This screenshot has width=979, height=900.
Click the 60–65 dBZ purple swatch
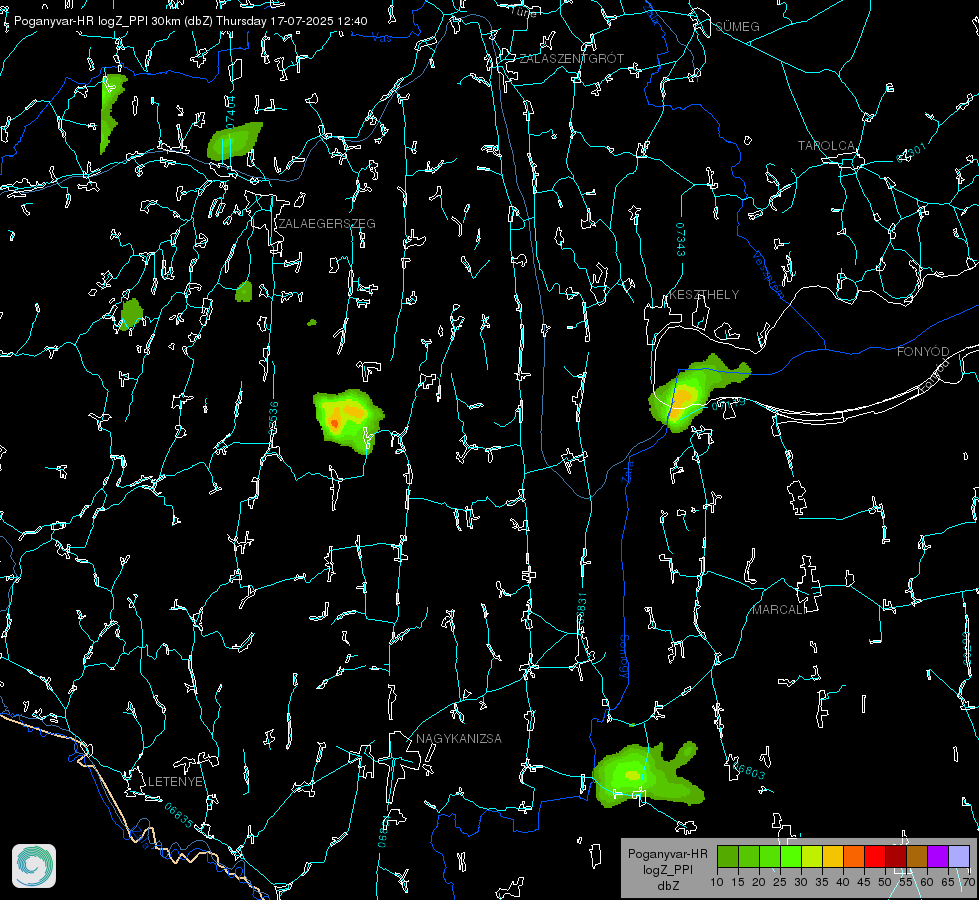click(x=938, y=856)
